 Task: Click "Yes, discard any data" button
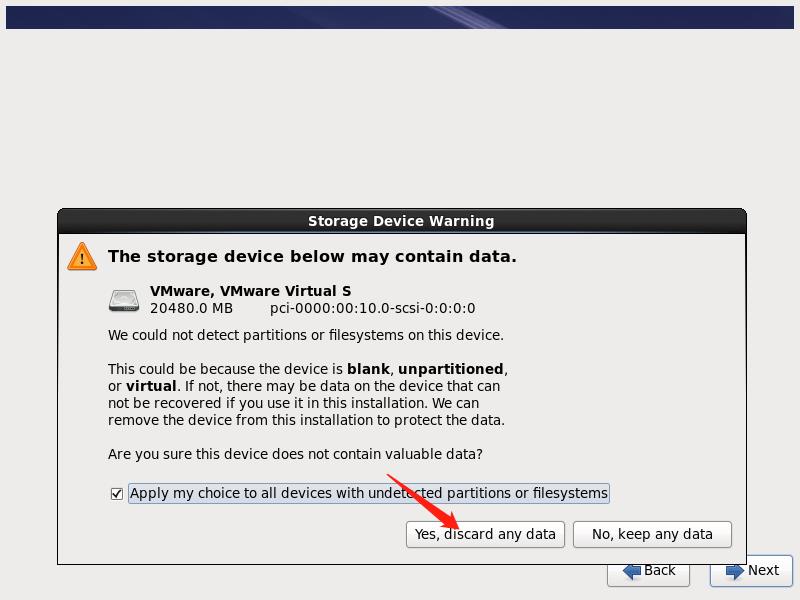485,534
